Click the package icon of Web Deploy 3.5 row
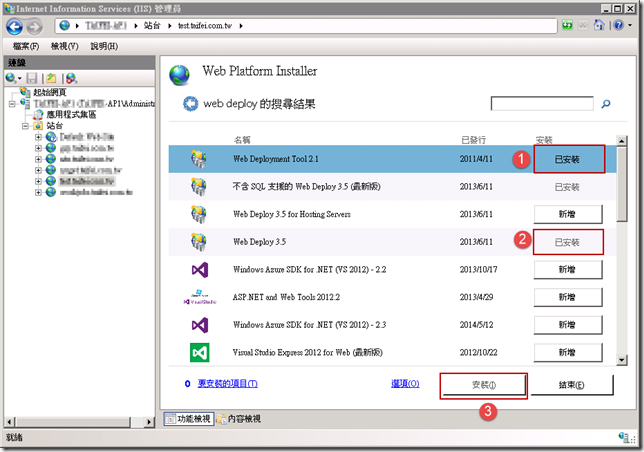 coord(199,242)
